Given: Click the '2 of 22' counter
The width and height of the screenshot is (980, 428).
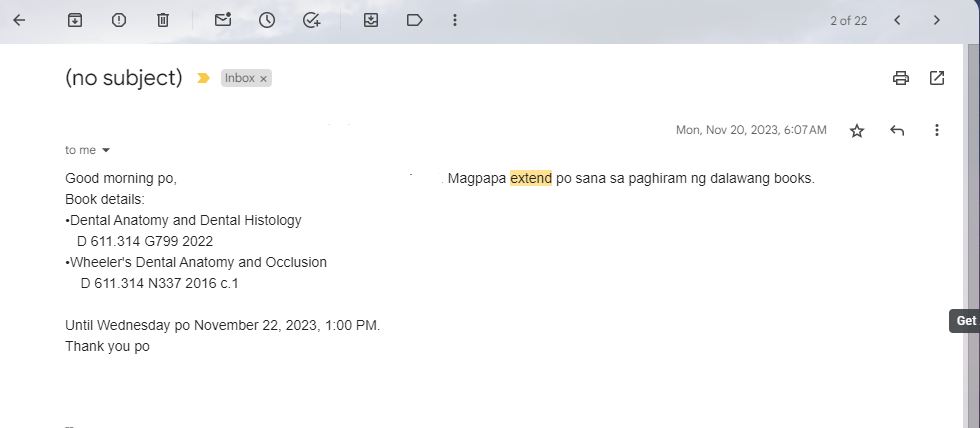Looking at the screenshot, I should point(848,21).
